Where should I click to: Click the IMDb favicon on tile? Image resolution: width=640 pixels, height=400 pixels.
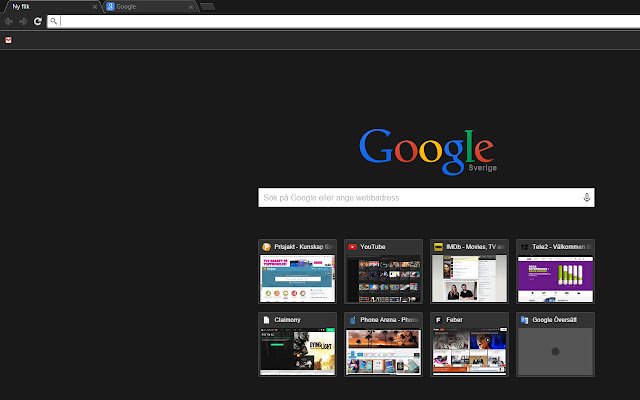[438, 247]
